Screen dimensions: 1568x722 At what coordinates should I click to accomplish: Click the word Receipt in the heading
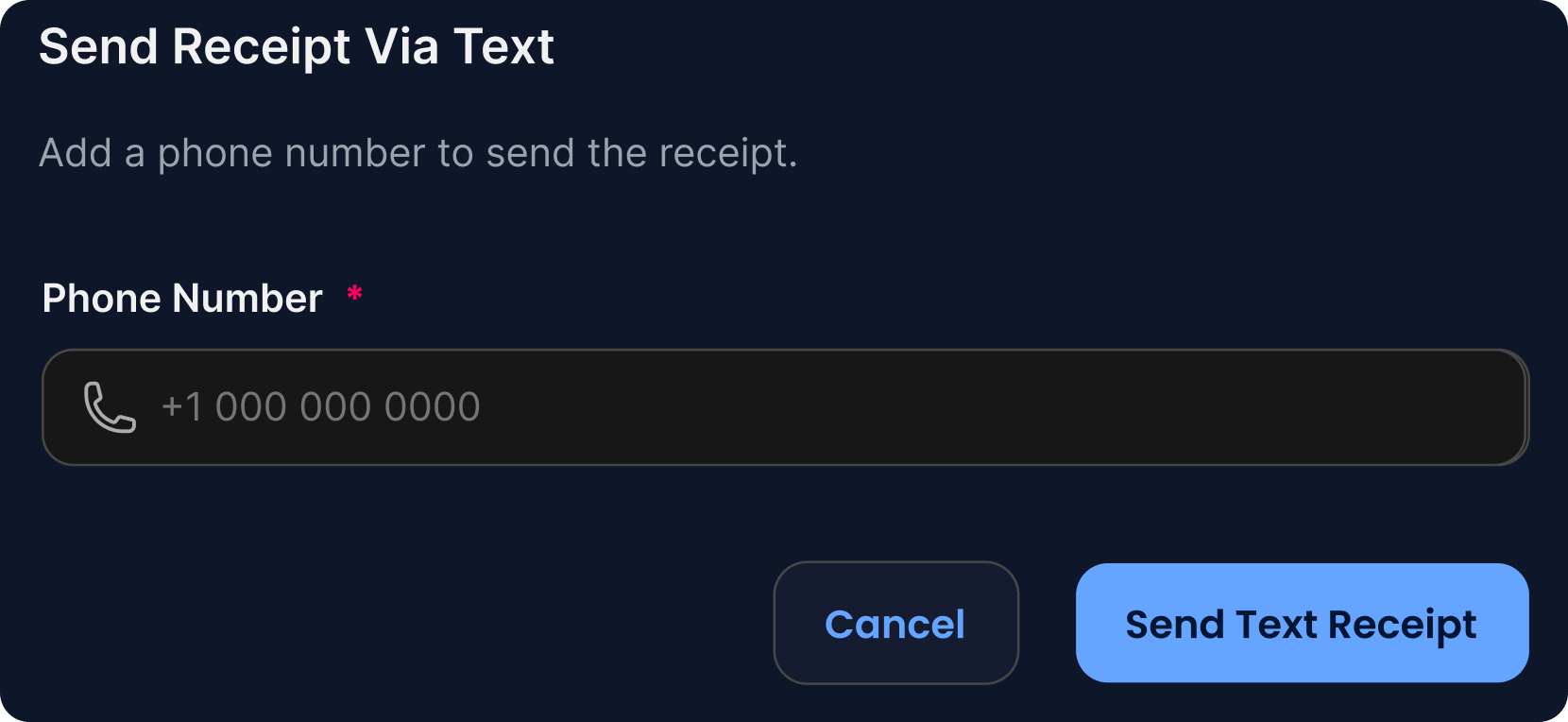tap(262, 46)
